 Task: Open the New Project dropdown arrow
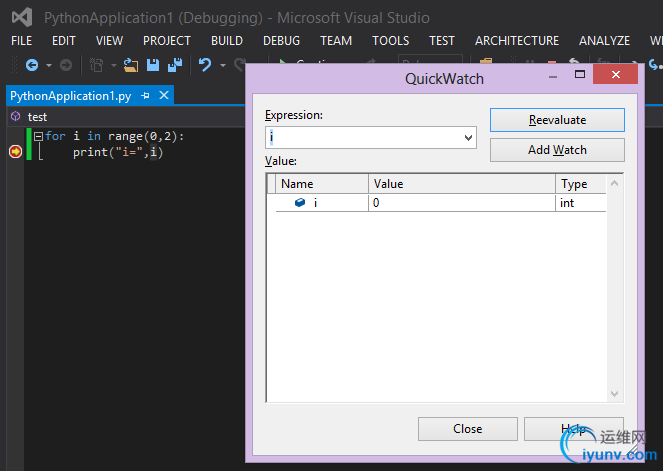pyautogui.click(x=114, y=66)
